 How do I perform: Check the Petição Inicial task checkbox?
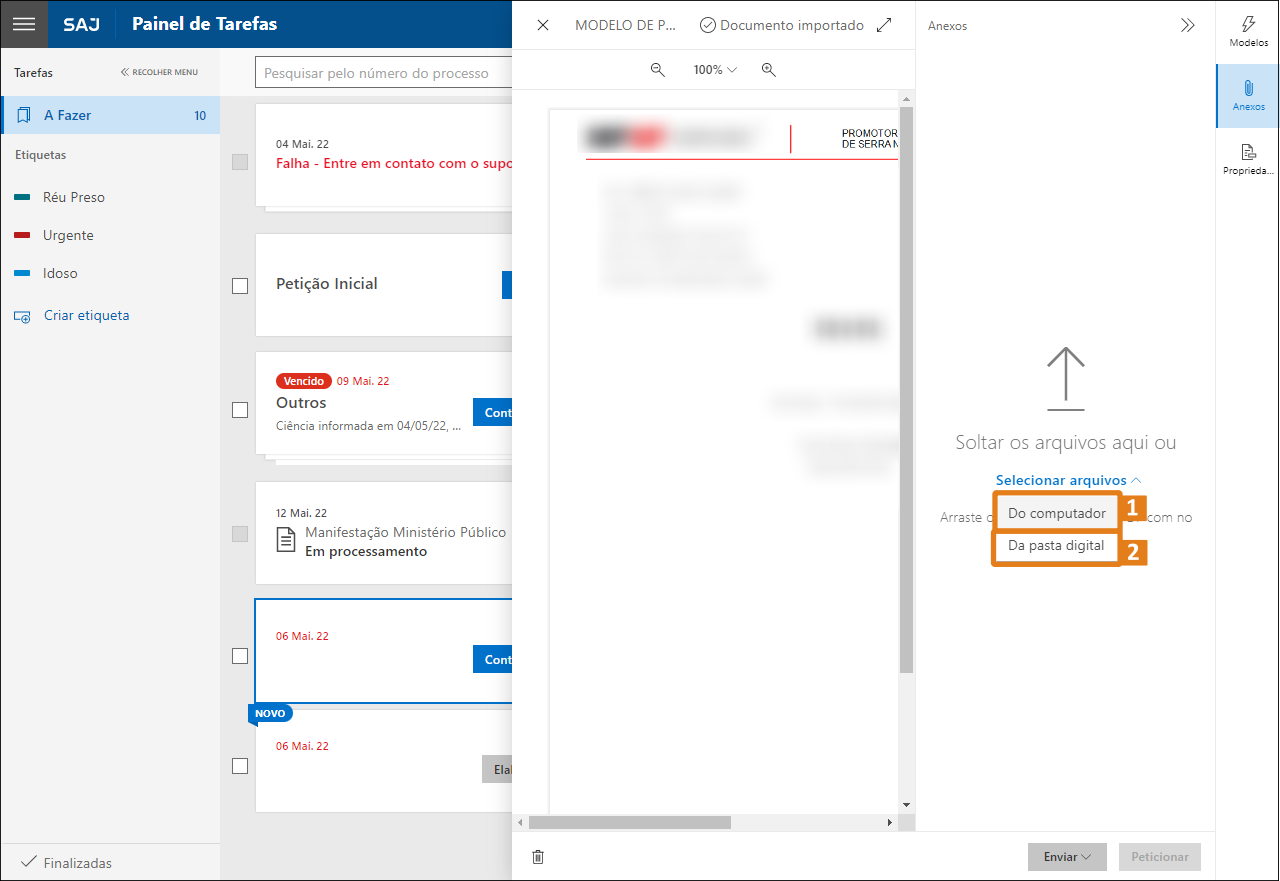pos(240,286)
